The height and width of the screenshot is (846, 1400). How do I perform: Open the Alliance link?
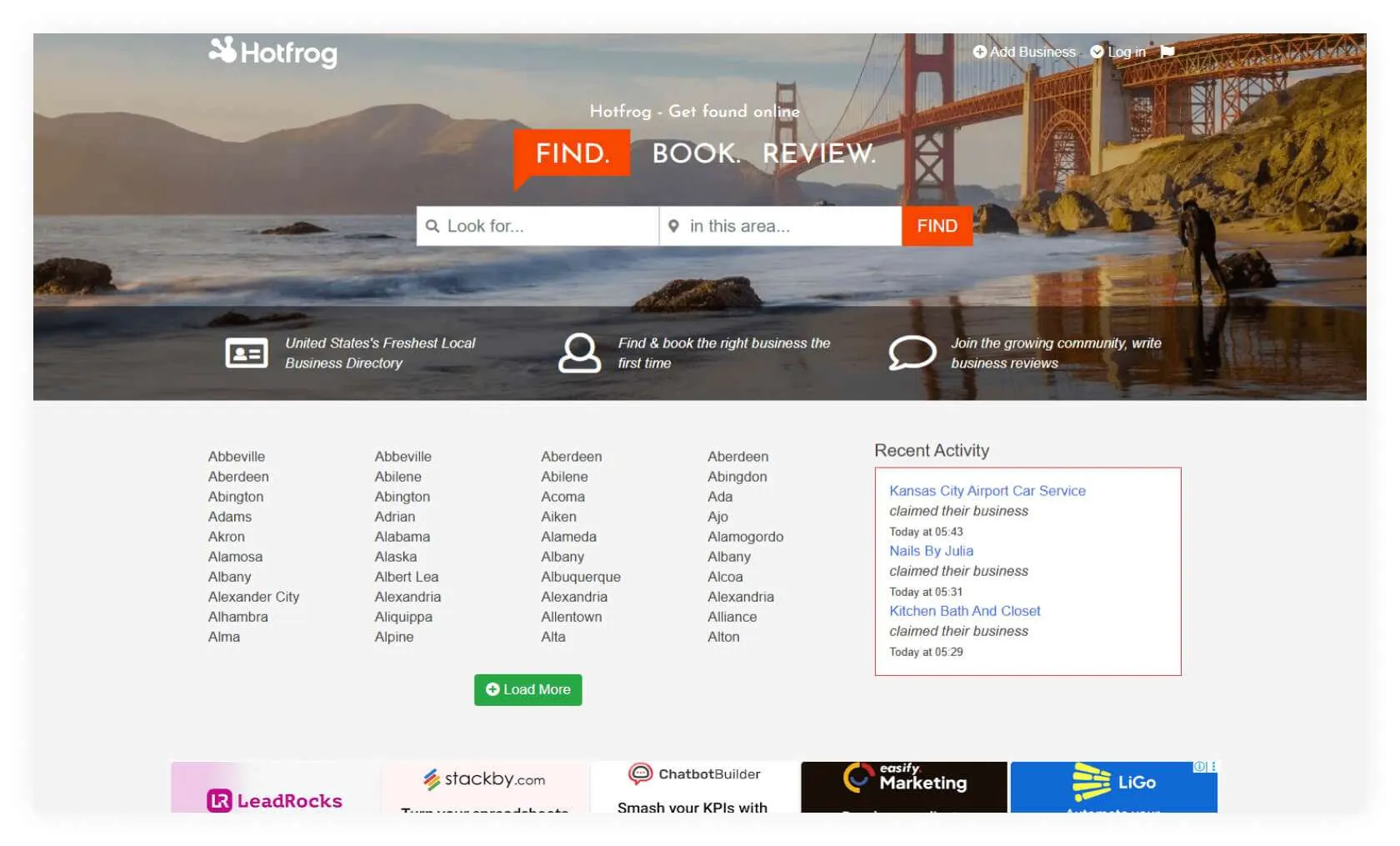pos(732,617)
